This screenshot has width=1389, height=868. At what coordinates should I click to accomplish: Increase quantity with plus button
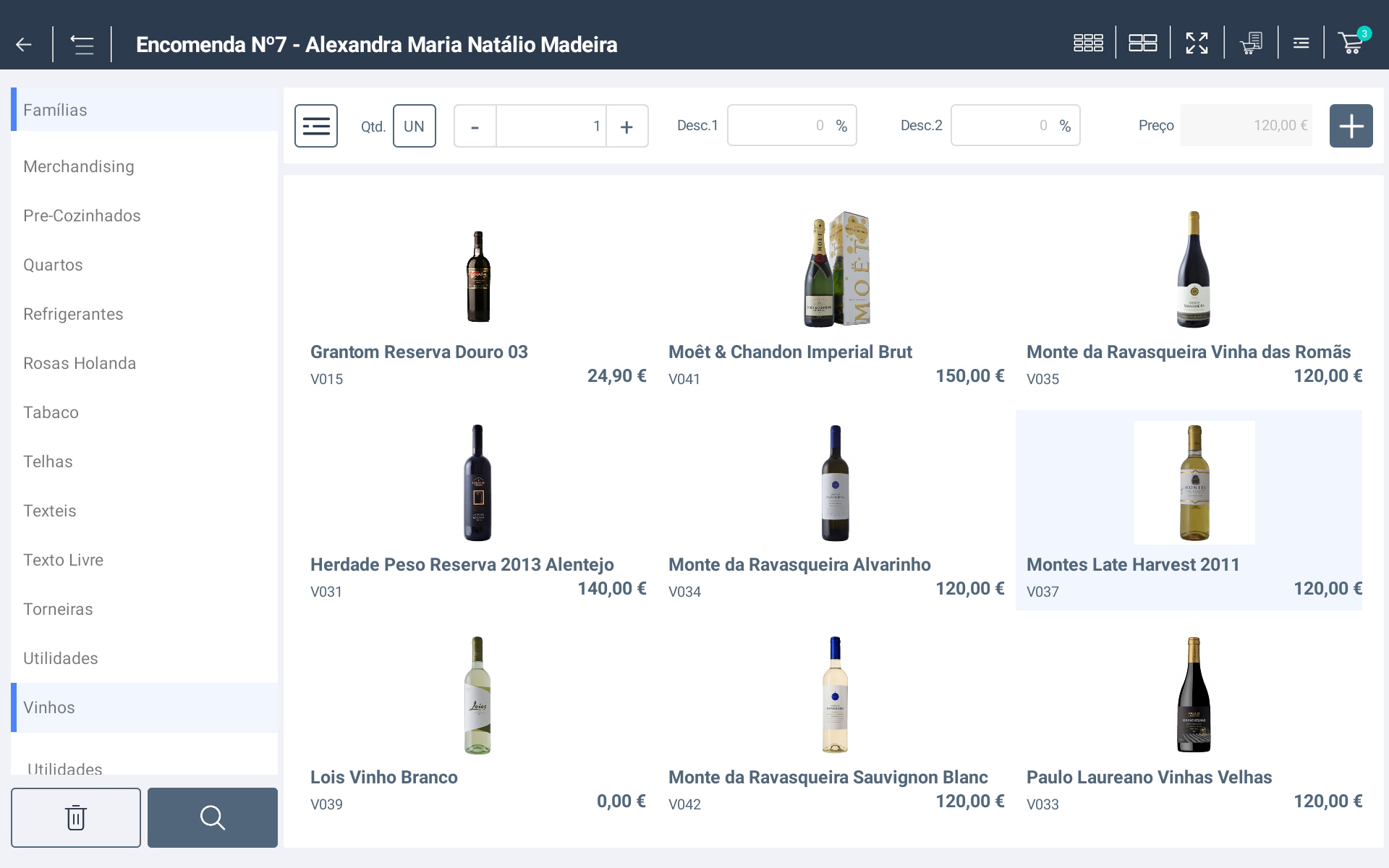pos(626,127)
